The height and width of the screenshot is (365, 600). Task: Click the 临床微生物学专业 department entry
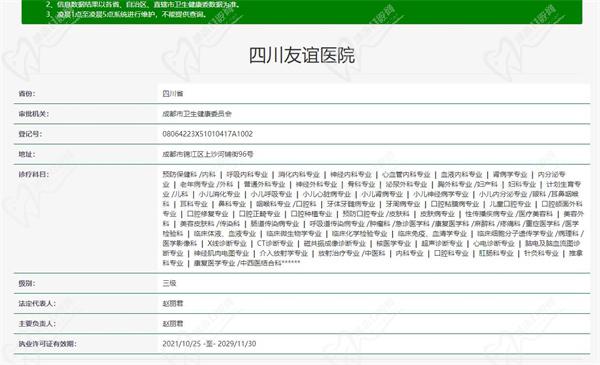294,234
